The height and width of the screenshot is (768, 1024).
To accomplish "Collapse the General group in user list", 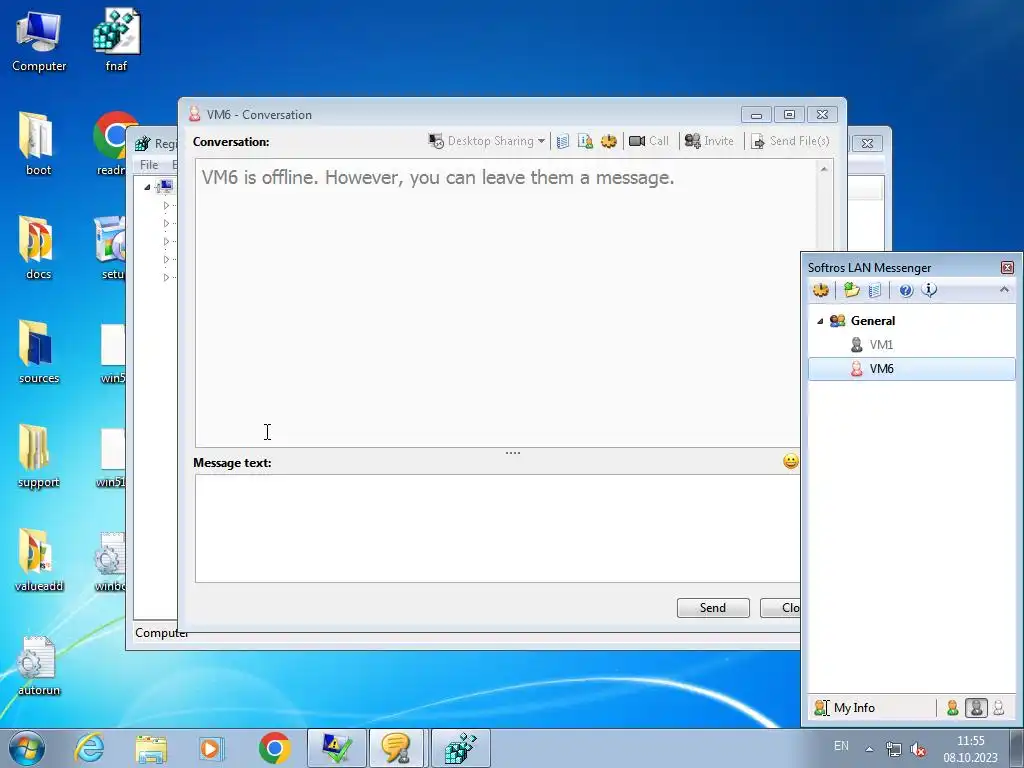I will tap(820, 321).
